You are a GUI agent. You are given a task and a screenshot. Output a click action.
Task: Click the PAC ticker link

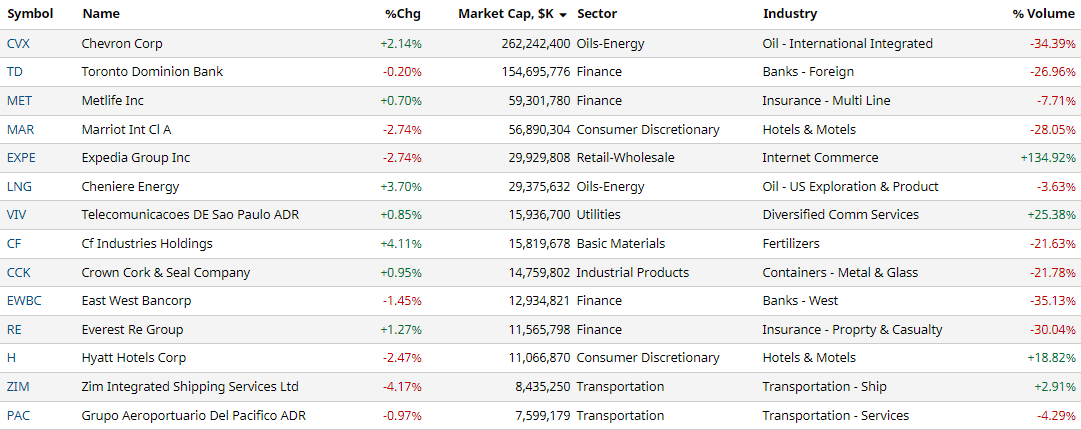pos(18,415)
